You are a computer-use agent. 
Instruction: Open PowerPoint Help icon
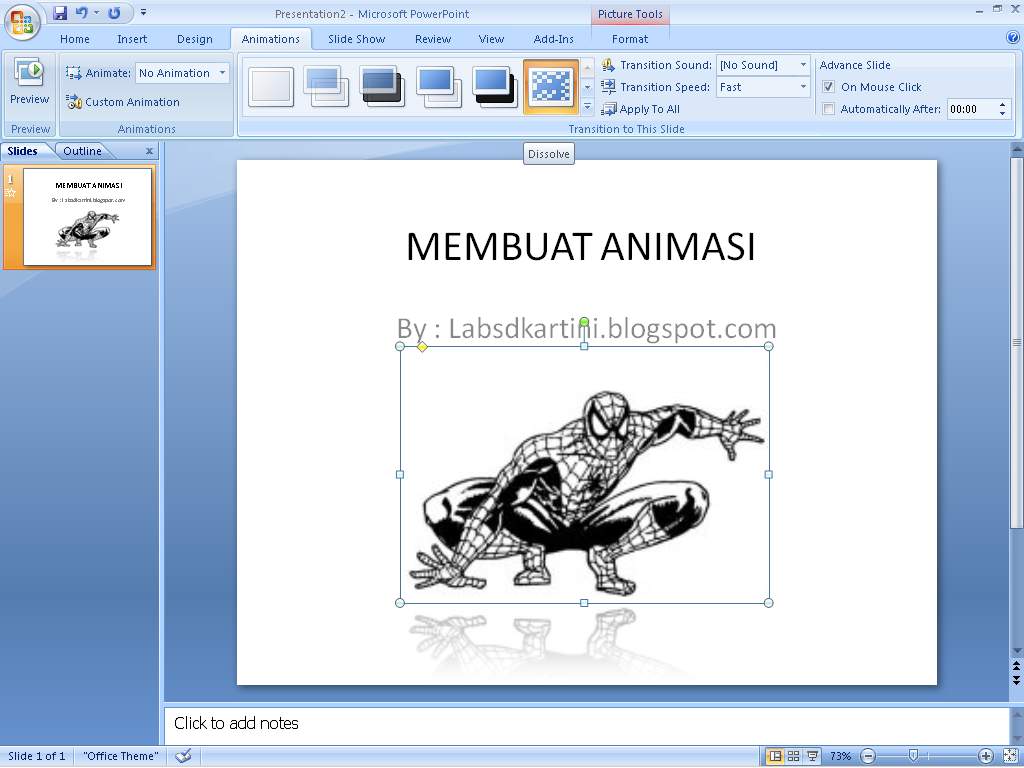pos(1013,38)
